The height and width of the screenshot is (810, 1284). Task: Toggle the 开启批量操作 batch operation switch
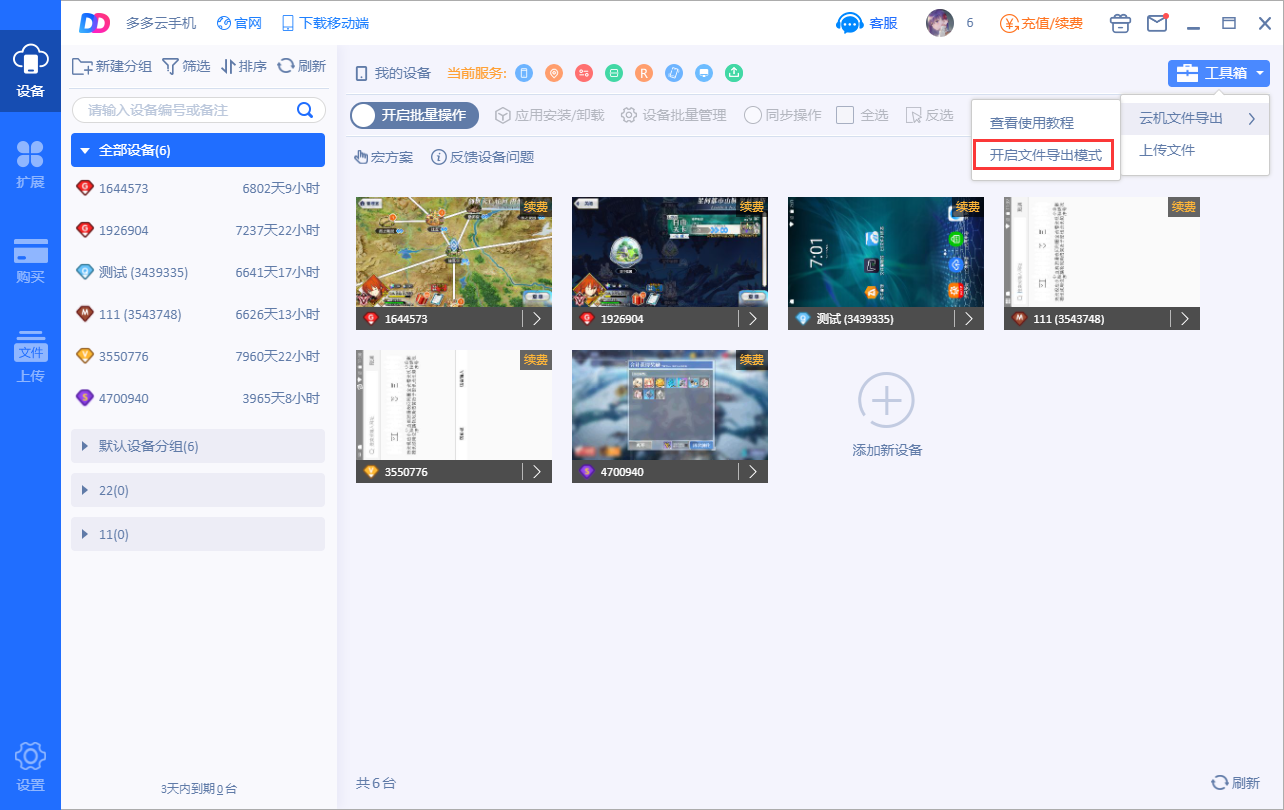click(414, 115)
